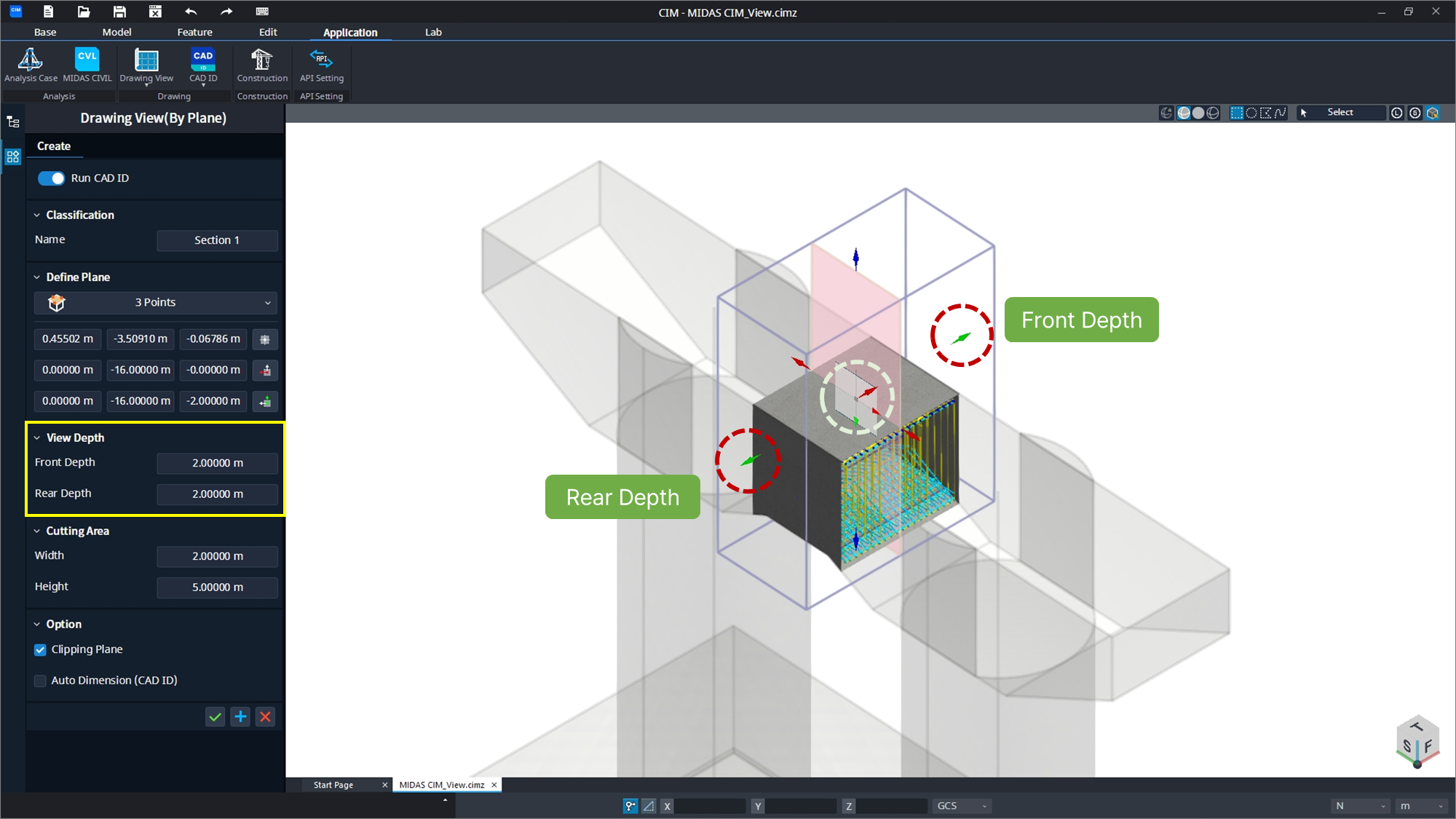Select freehand polyline selection mode
The width and height of the screenshot is (1456, 819).
click(1281, 113)
